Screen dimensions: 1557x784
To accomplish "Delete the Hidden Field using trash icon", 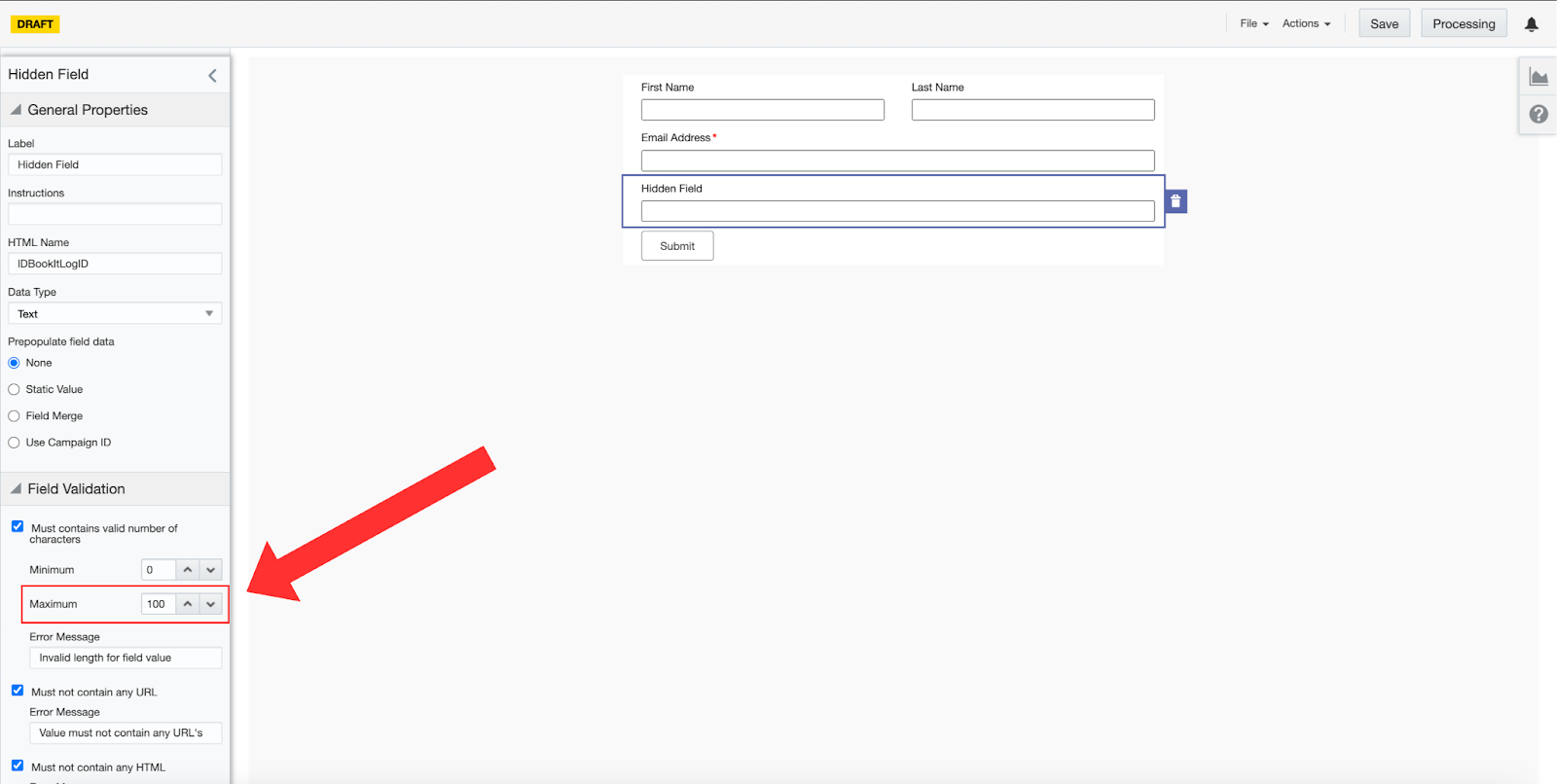I will (1176, 201).
